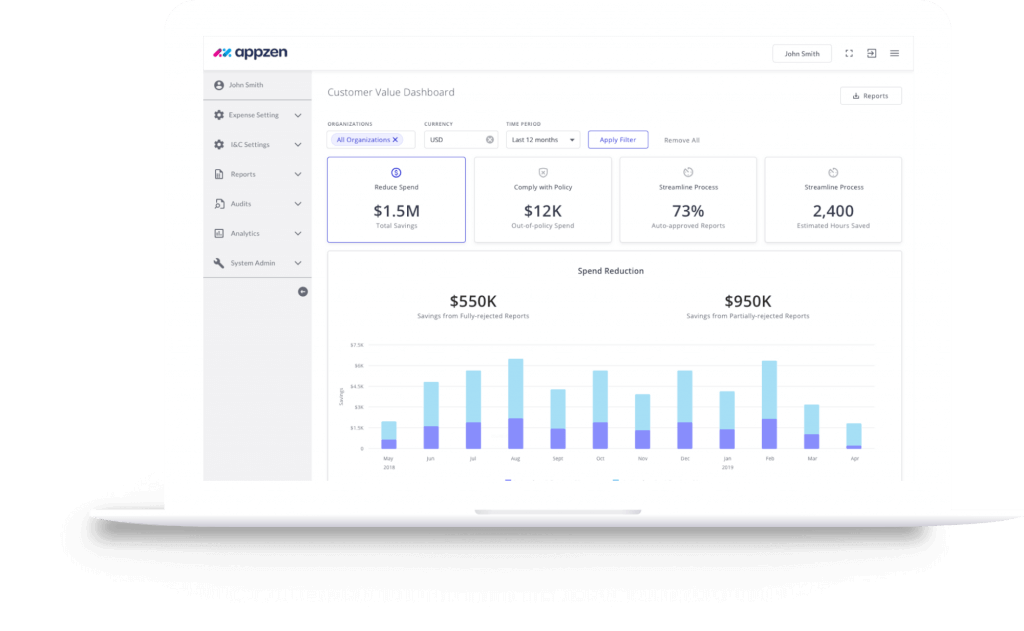1024x631 pixels.
Task: Open the fullscreen icon in the header
Action: pos(849,53)
